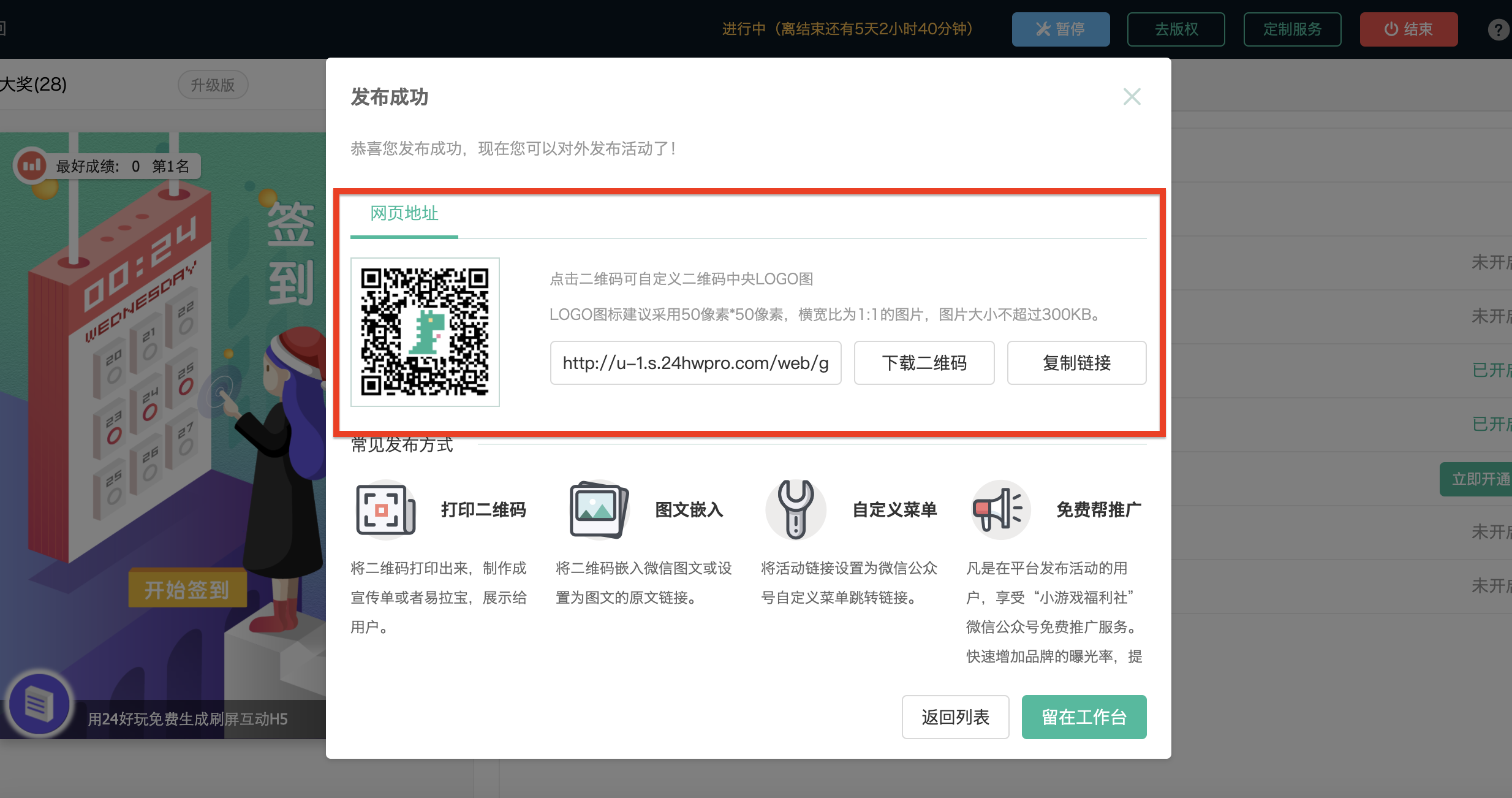The image size is (1512, 798).
Task: Click the round document icon at preview bottom
Action: pyautogui.click(x=39, y=704)
